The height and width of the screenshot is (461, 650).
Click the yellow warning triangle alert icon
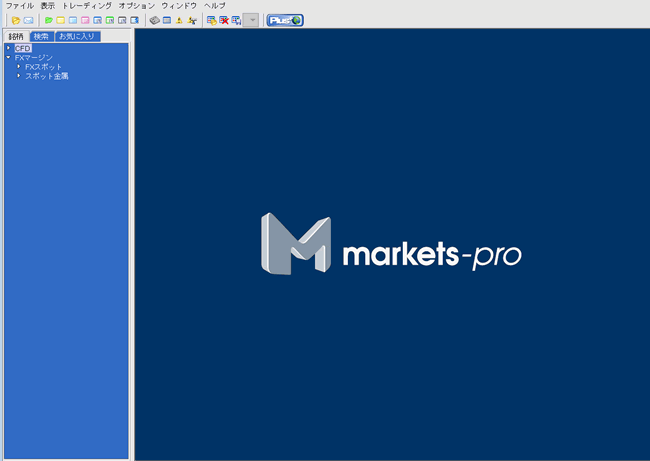tap(179, 20)
